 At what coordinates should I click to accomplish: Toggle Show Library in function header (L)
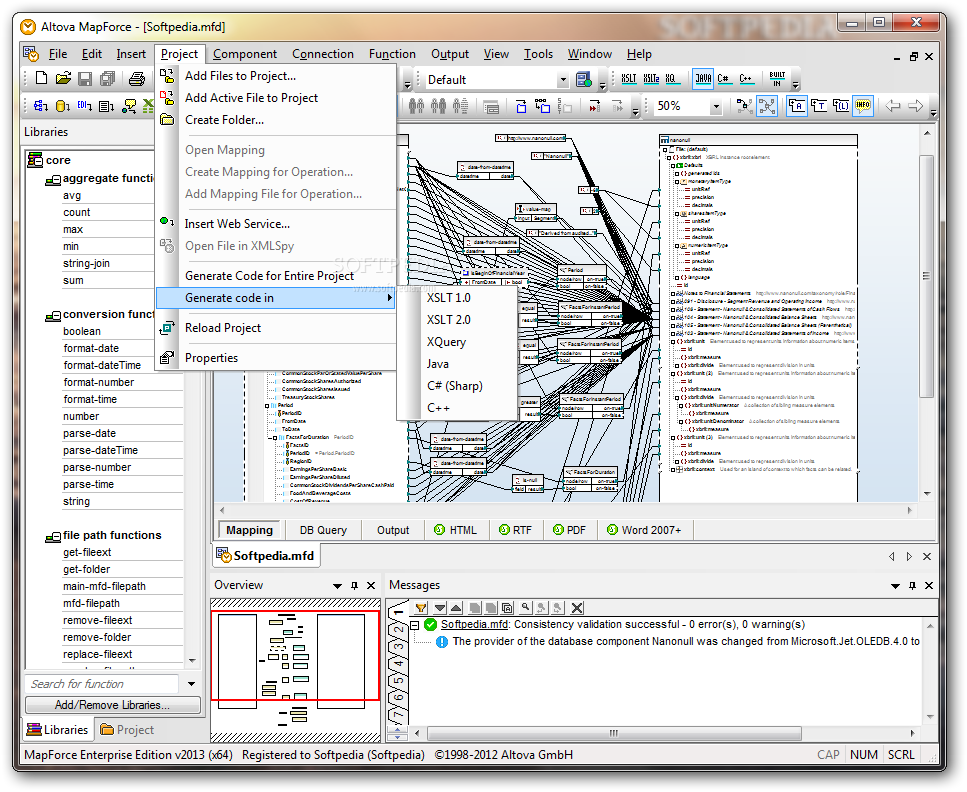841,106
